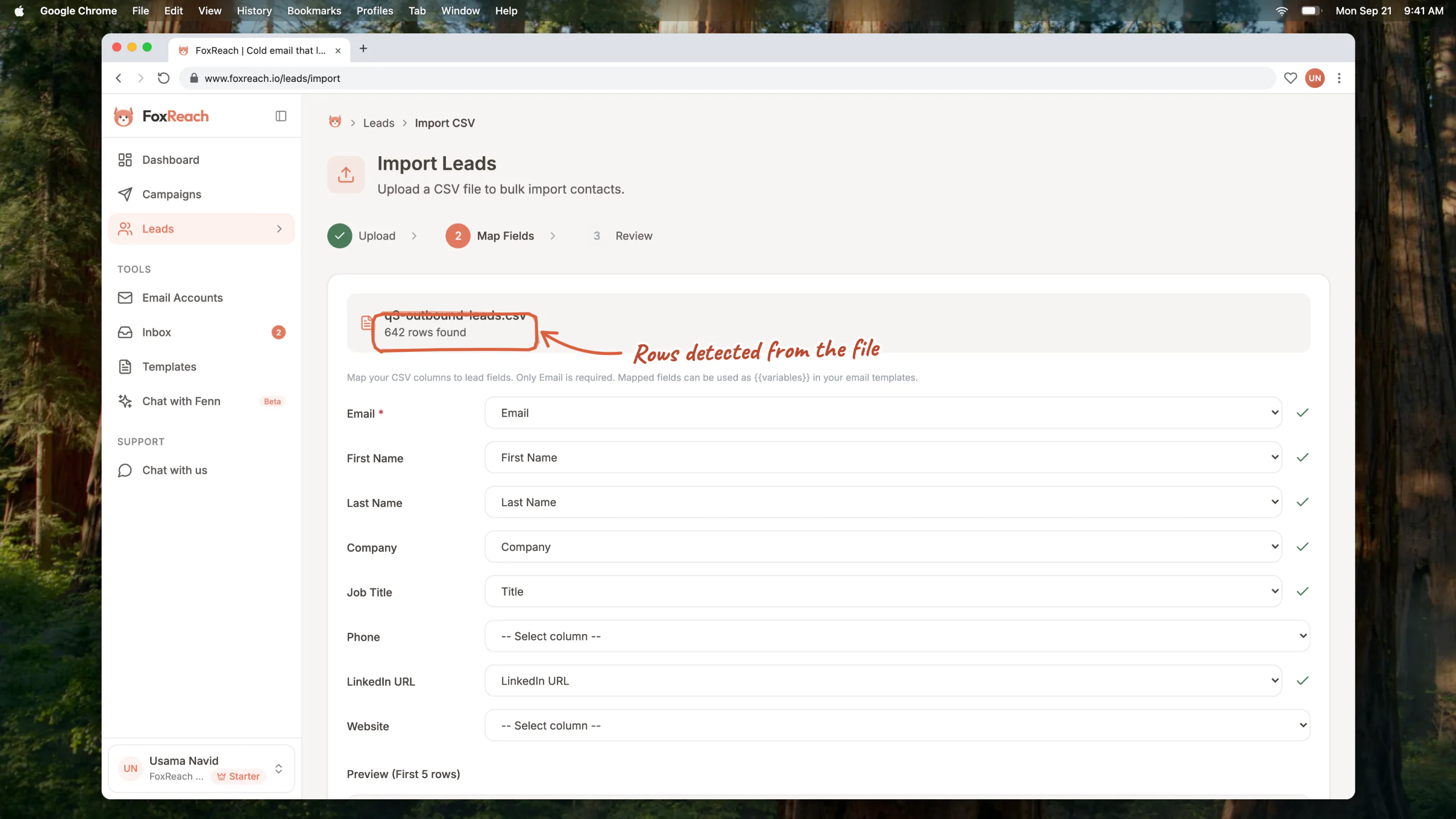
Task: Open the Chrome three-dot menu
Action: (1339, 78)
